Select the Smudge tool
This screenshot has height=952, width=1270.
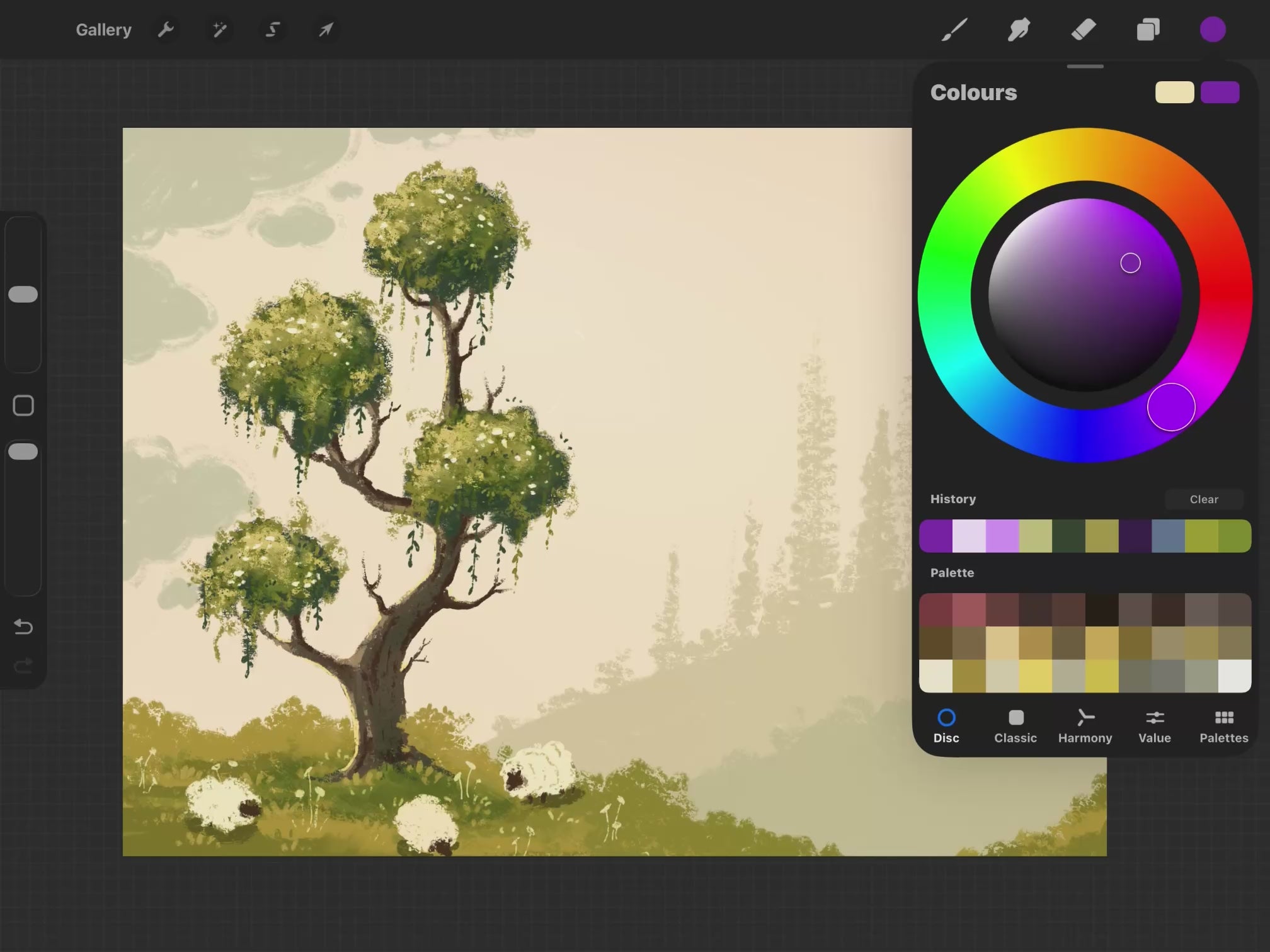1019,30
